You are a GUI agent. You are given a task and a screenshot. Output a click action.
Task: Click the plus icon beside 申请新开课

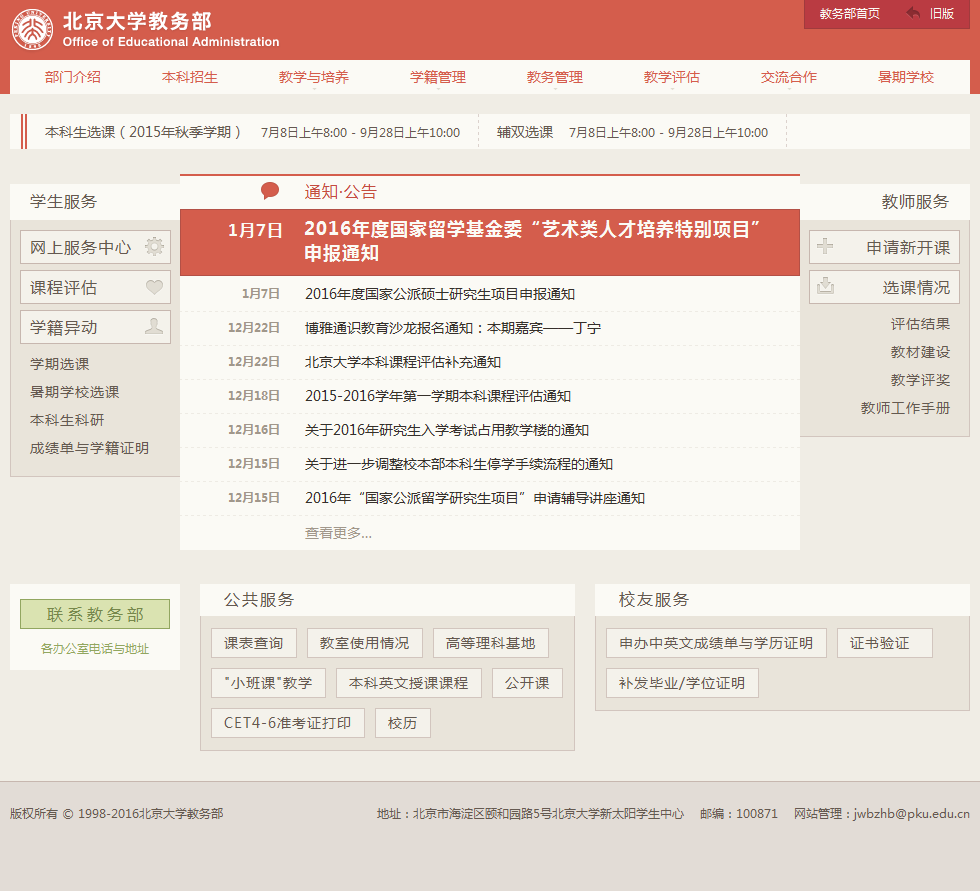(x=826, y=247)
